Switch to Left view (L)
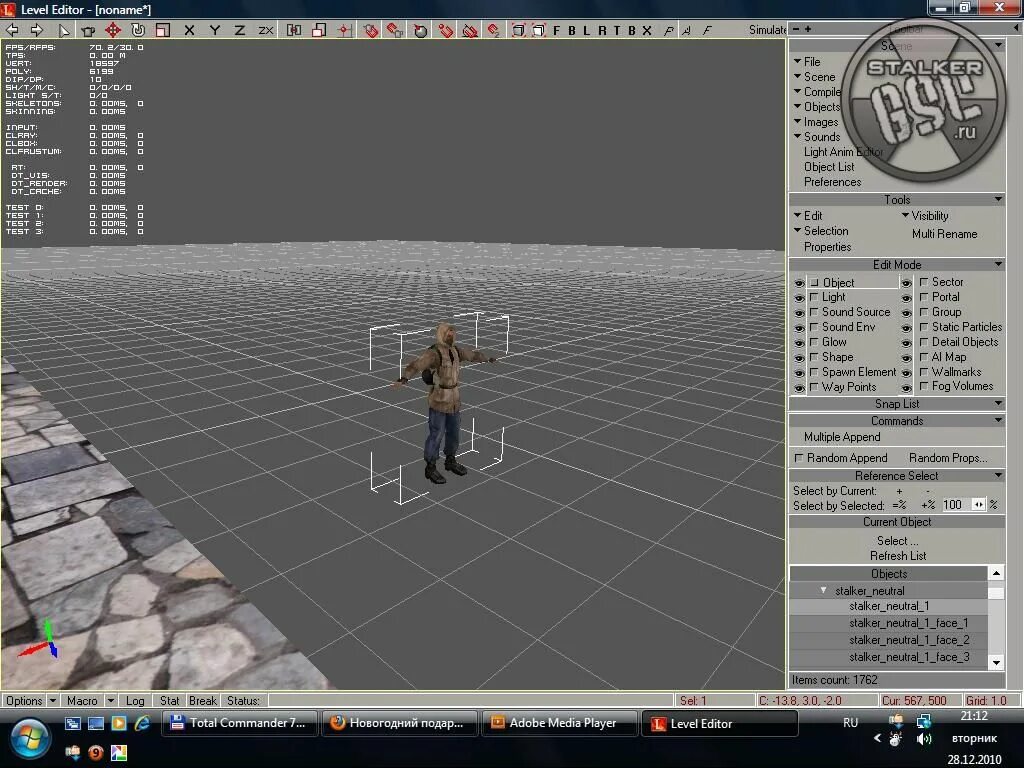Screen dimensions: 1024x768 (x=586, y=30)
